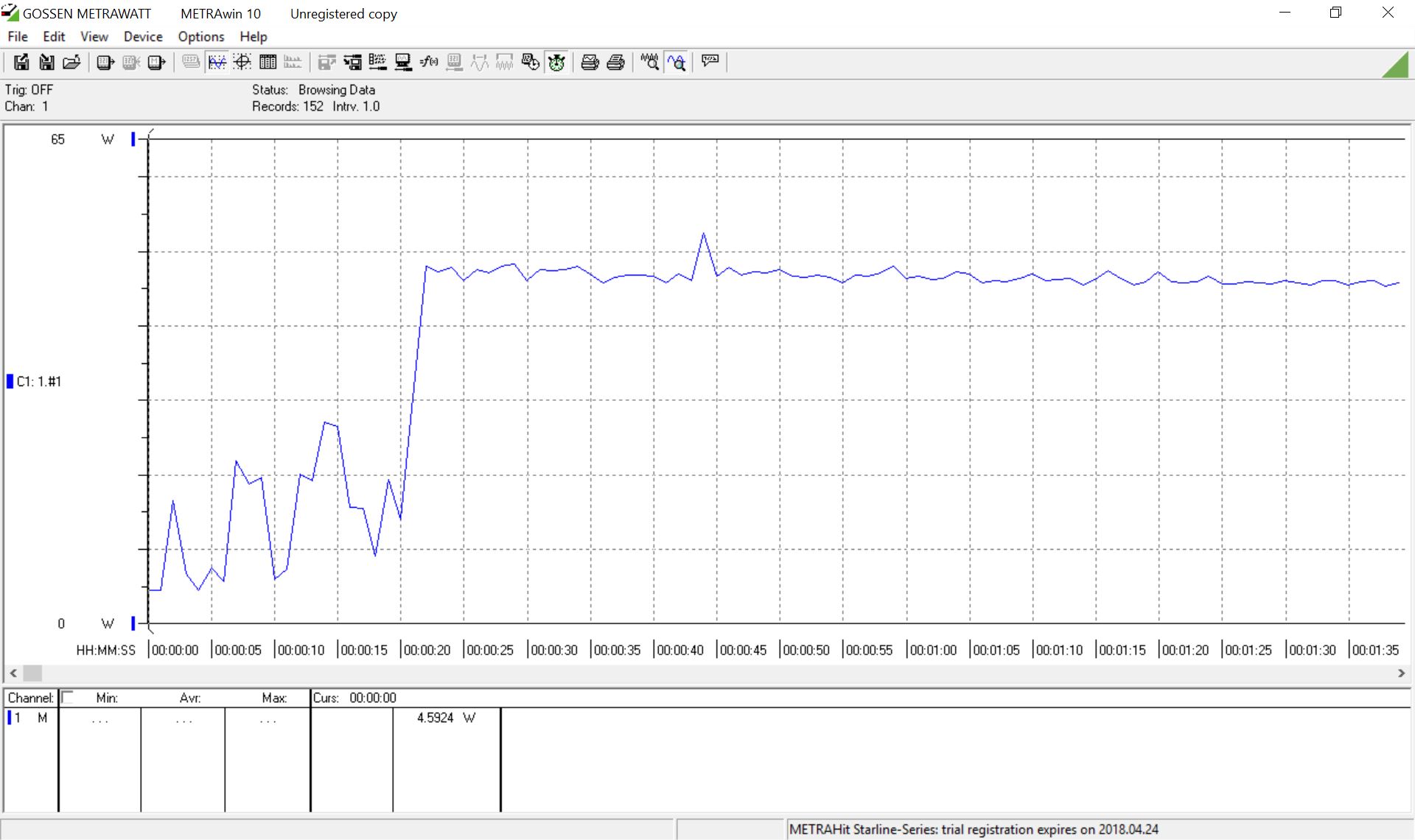Click the computer monitor device icon
Image resolution: width=1415 pixels, height=840 pixels.
(403, 63)
